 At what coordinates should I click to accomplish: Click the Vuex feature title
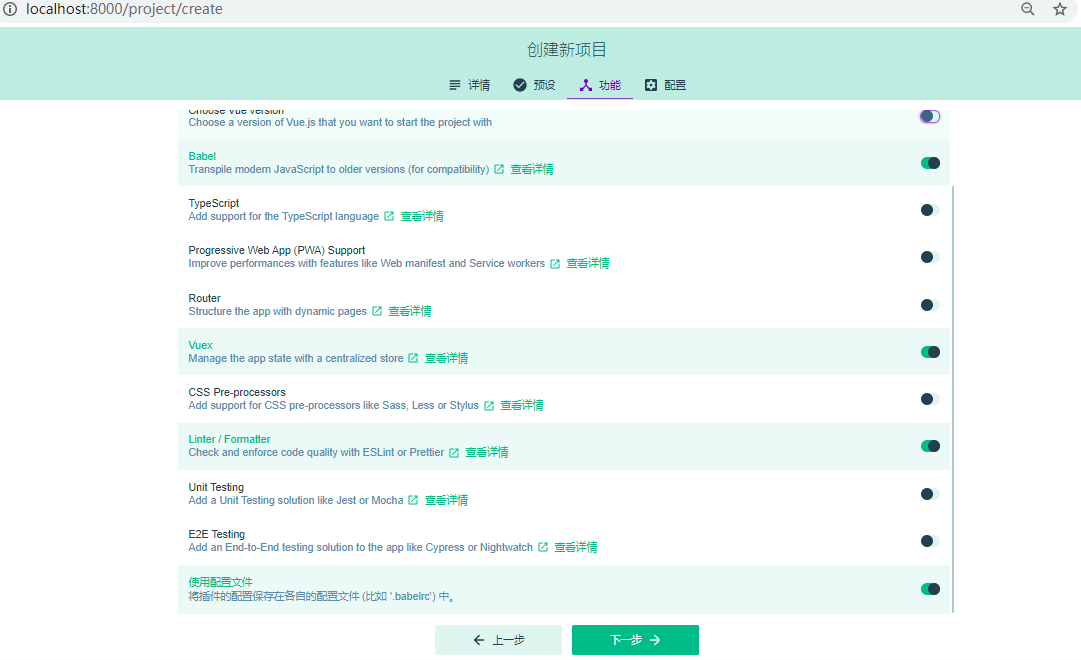pos(201,346)
